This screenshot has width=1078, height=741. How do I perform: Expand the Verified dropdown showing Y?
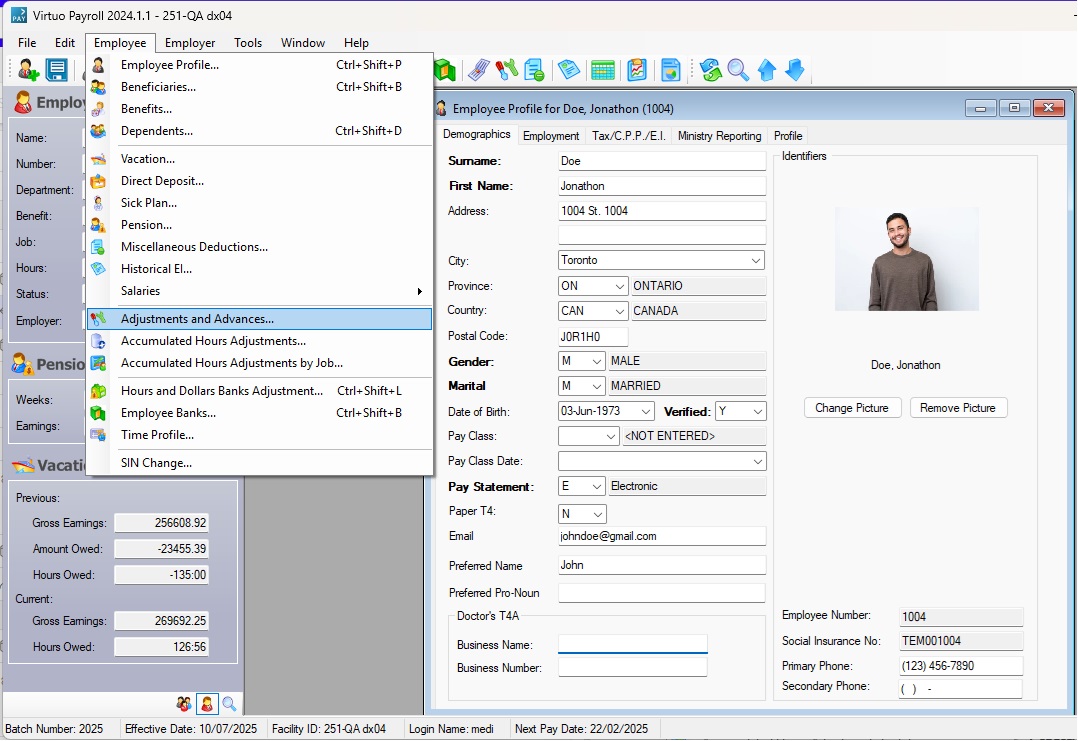coord(756,411)
